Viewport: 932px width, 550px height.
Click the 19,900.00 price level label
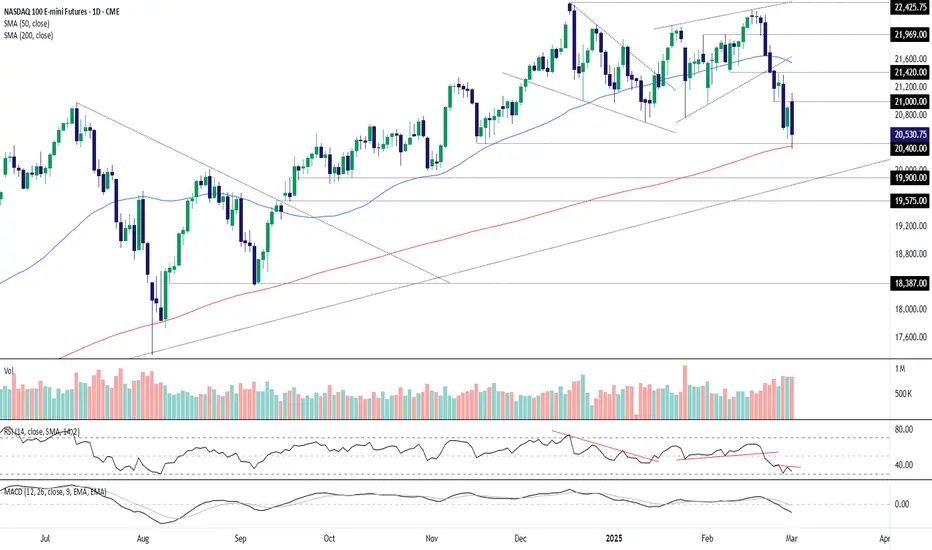pos(911,177)
